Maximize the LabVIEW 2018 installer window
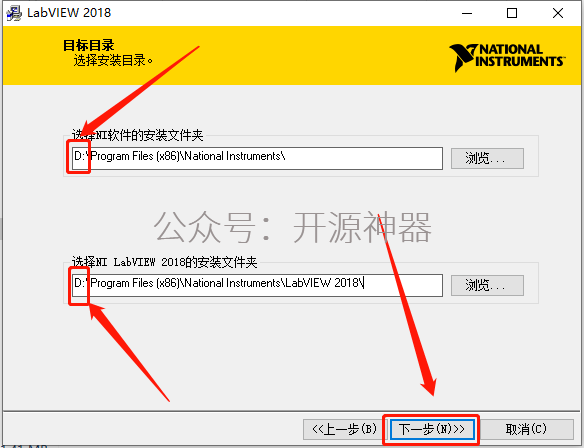The height and width of the screenshot is (448, 584). (512, 13)
